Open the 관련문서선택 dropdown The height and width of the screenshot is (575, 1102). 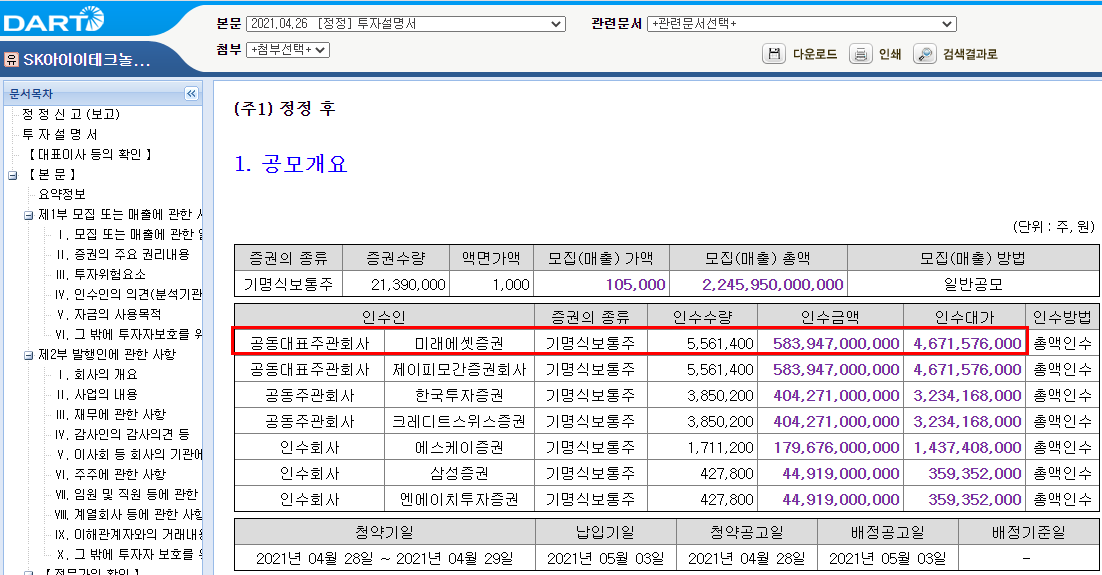pyautogui.click(x=801, y=24)
